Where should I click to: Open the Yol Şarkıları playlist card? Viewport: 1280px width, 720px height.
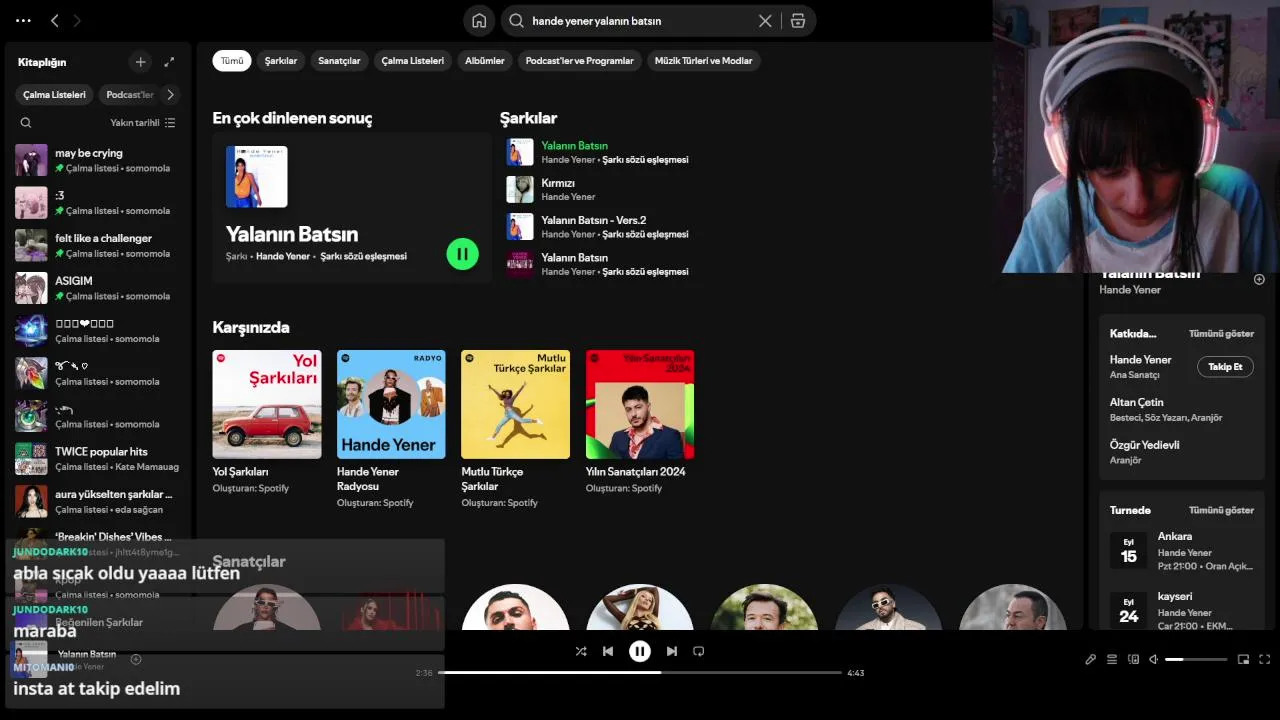point(267,421)
